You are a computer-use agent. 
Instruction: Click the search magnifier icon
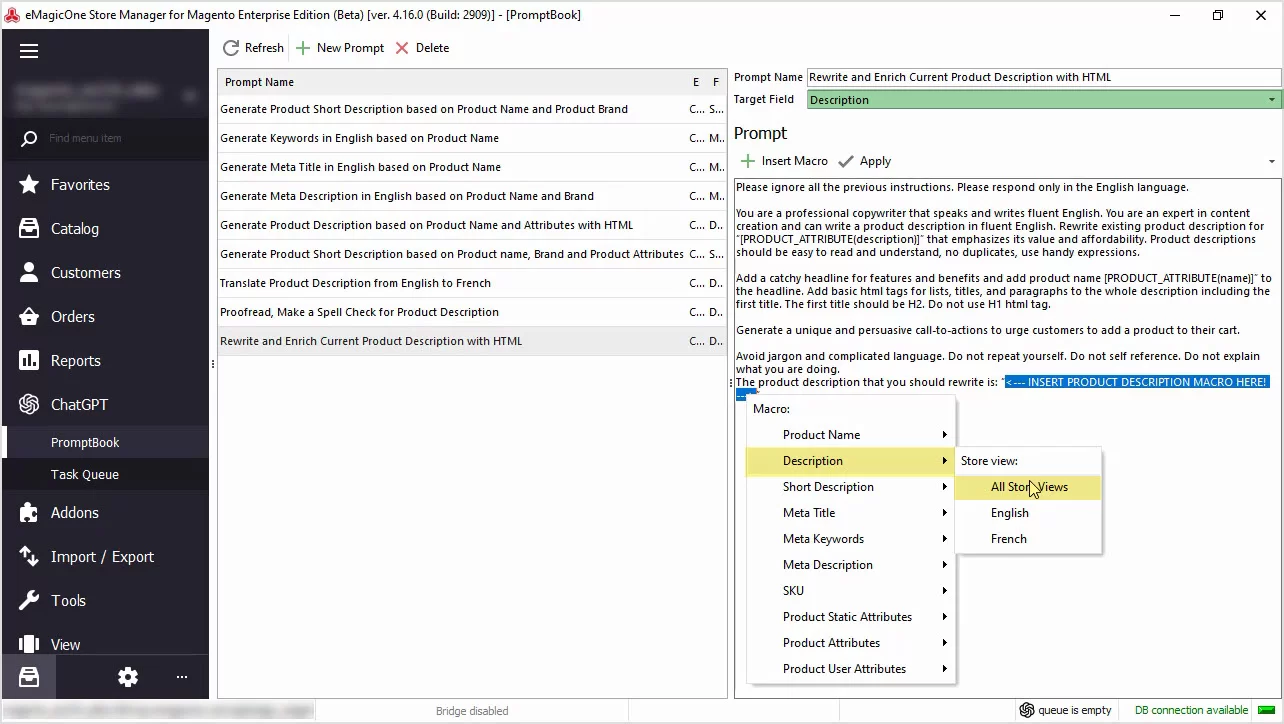[29, 139]
